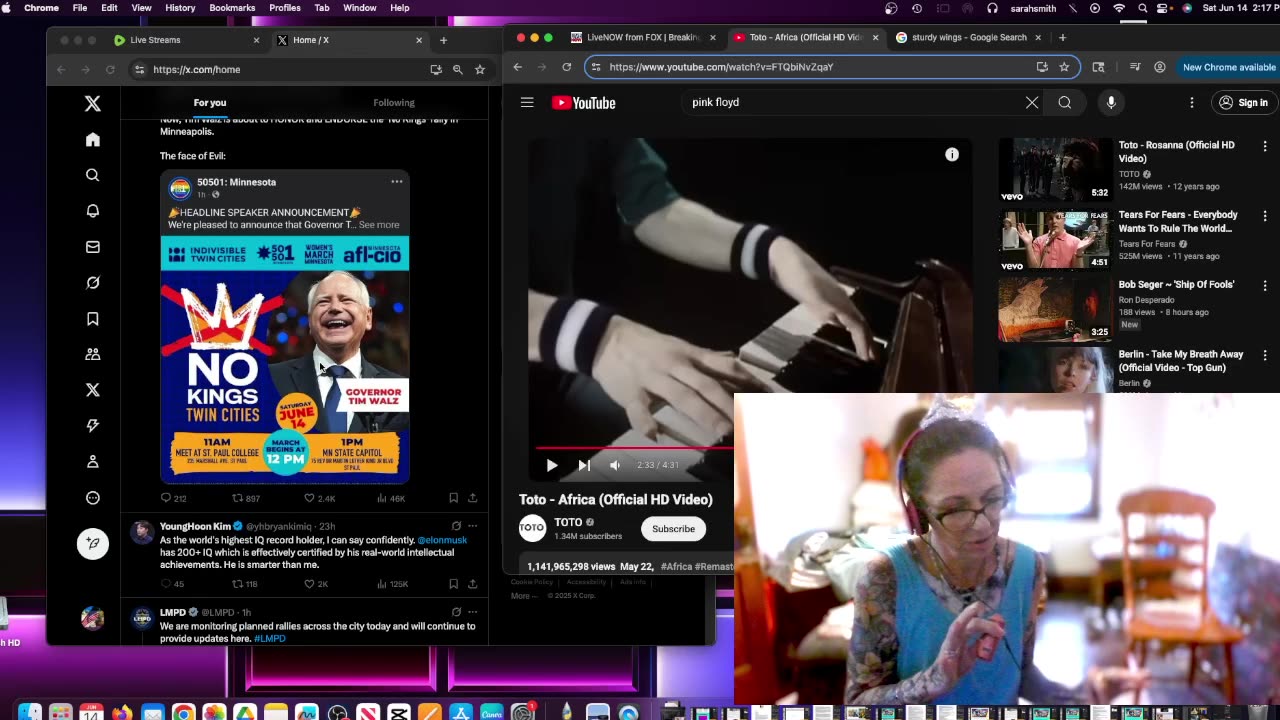
Task: Open more options on LMPD post
Action: [x=472, y=612]
